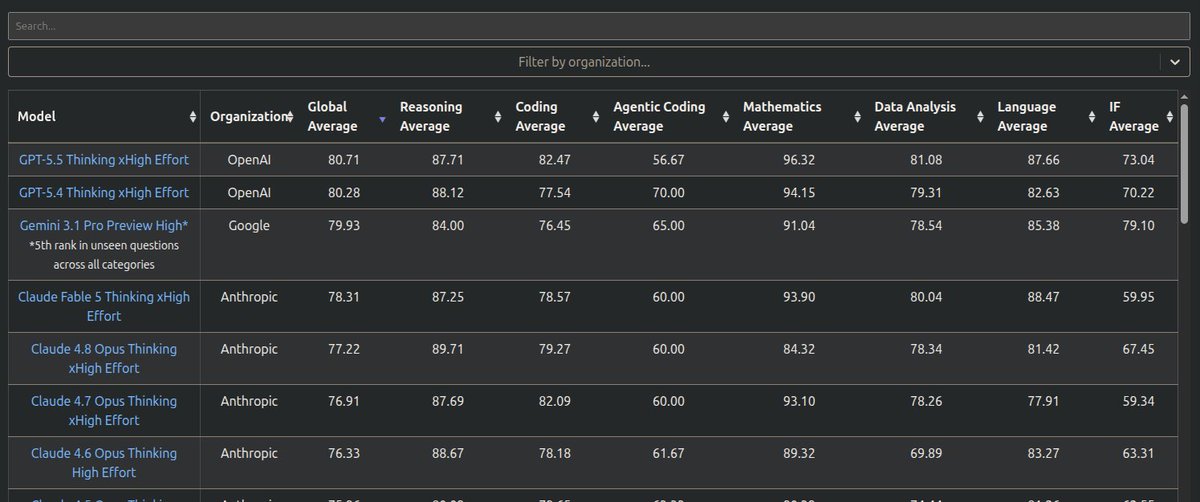Select data analysis value 69.89
The width and height of the screenshot is (1200, 502).
(x=928, y=453)
